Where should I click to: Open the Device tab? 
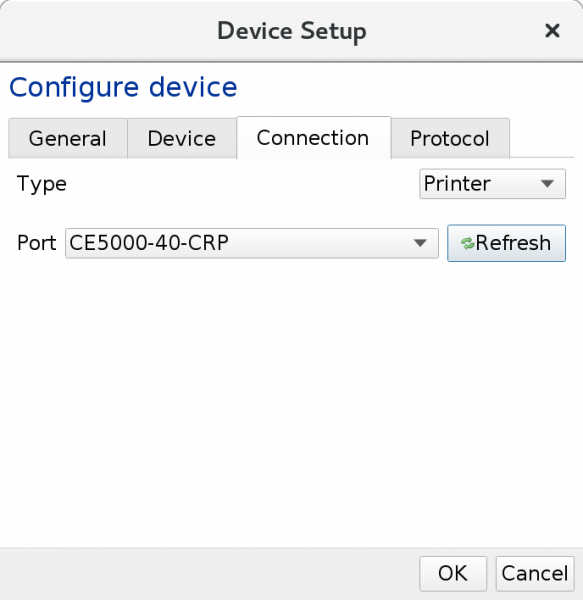[182, 138]
